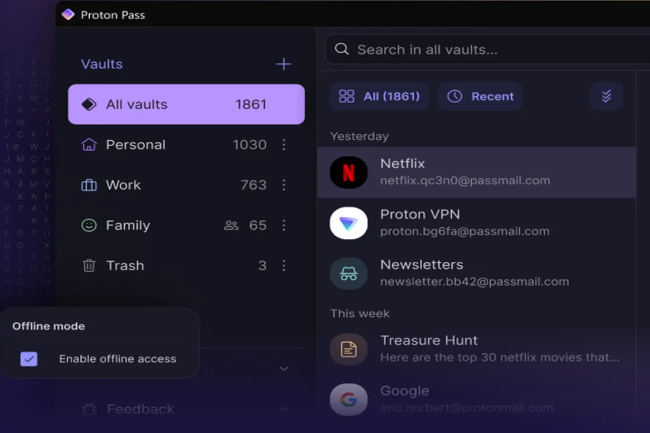Focus the Search in all vaults field
Viewport: 650px width, 433px height.
tap(487, 50)
